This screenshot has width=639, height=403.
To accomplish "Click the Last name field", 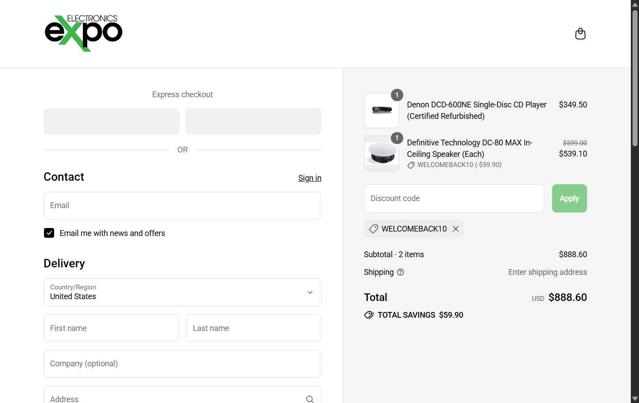I will pyautogui.click(x=253, y=328).
